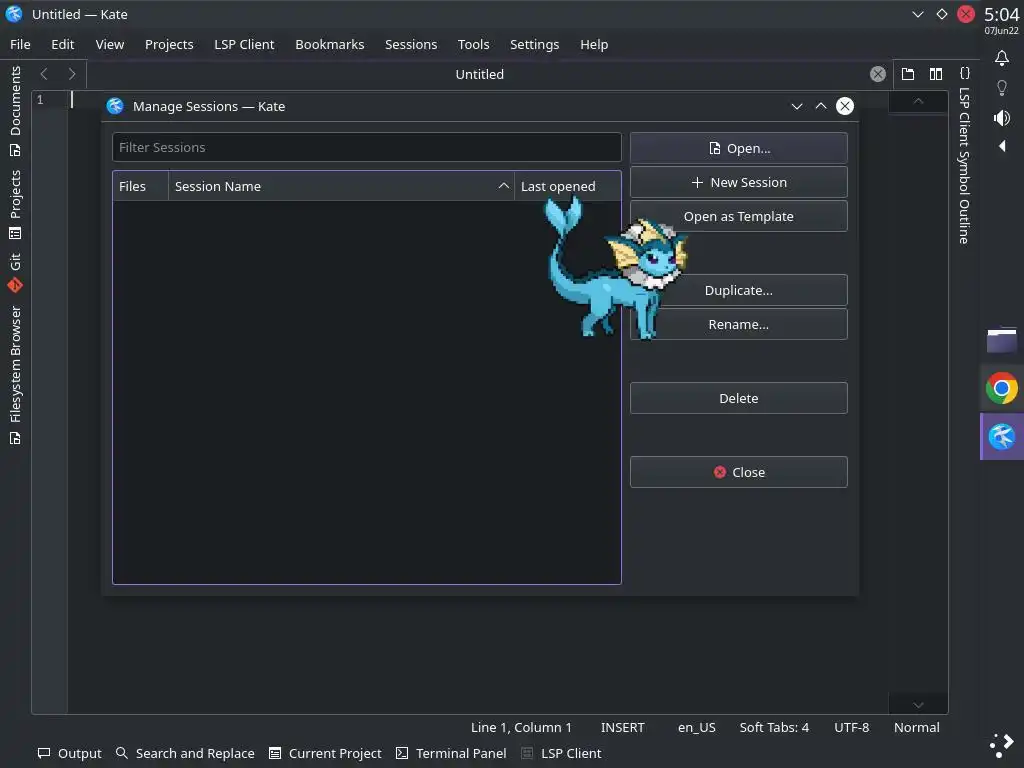The height and width of the screenshot is (768, 1024).
Task: Open the LSP Client menu
Action: click(244, 44)
